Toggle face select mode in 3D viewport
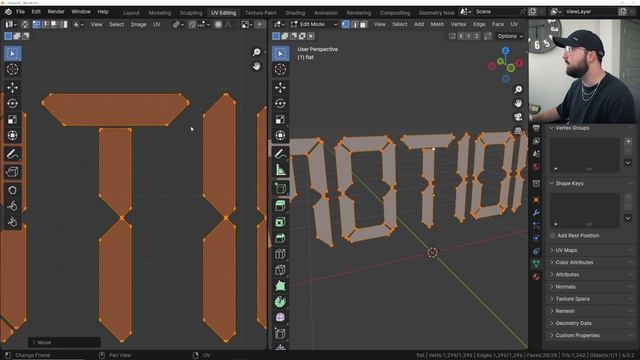The height and width of the screenshot is (360, 640). coord(363,24)
